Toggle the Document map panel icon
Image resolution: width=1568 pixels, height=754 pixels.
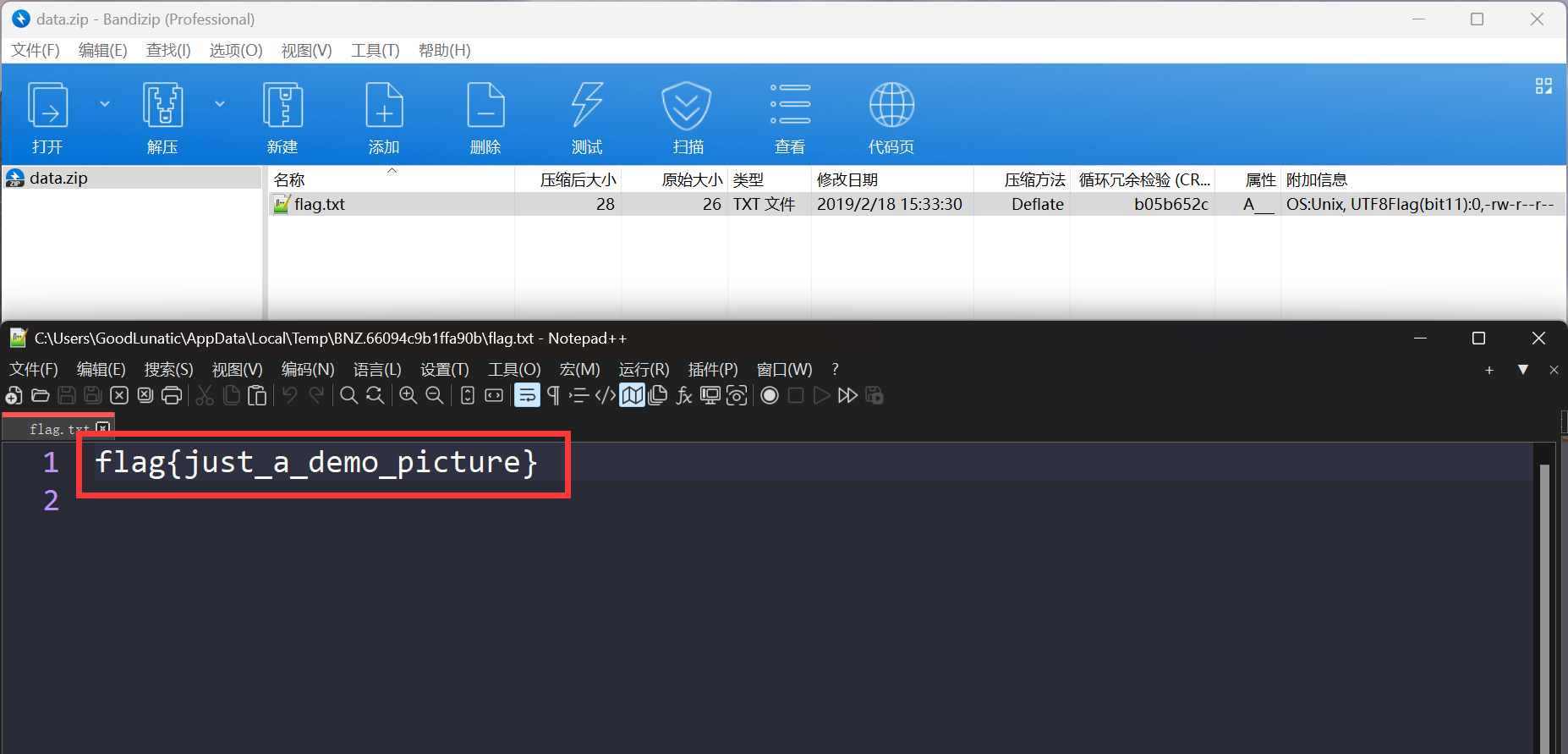tap(632, 395)
